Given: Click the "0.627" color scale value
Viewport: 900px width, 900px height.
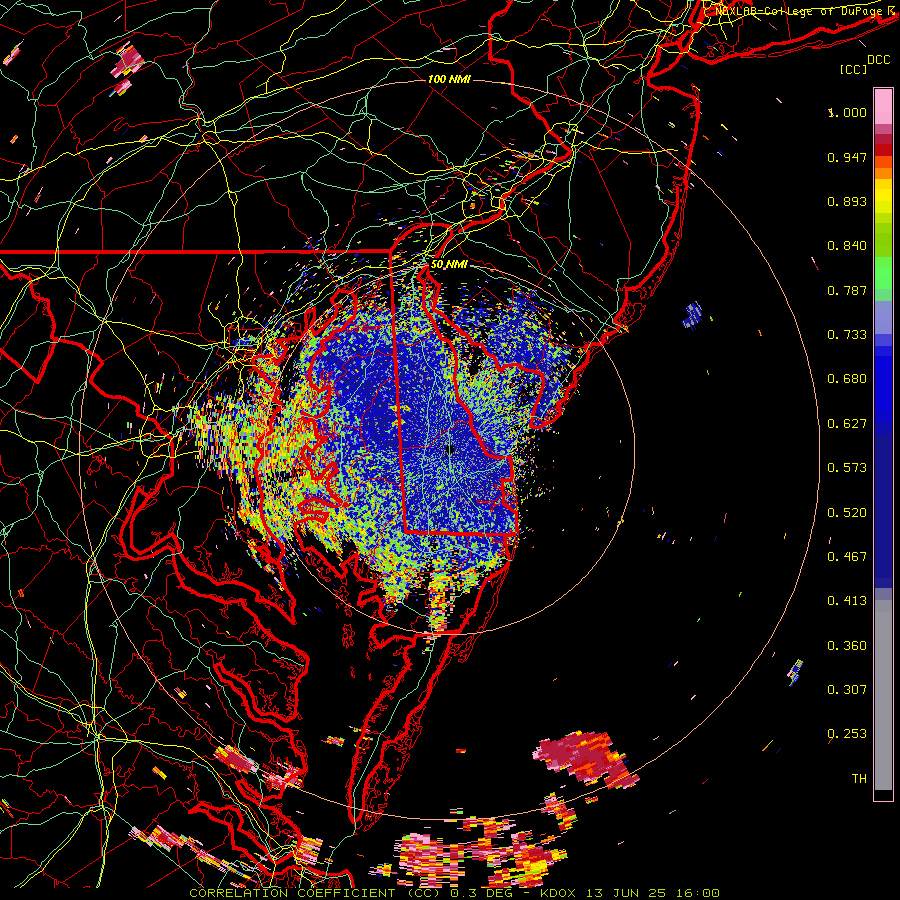Looking at the screenshot, I should click(847, 424).
